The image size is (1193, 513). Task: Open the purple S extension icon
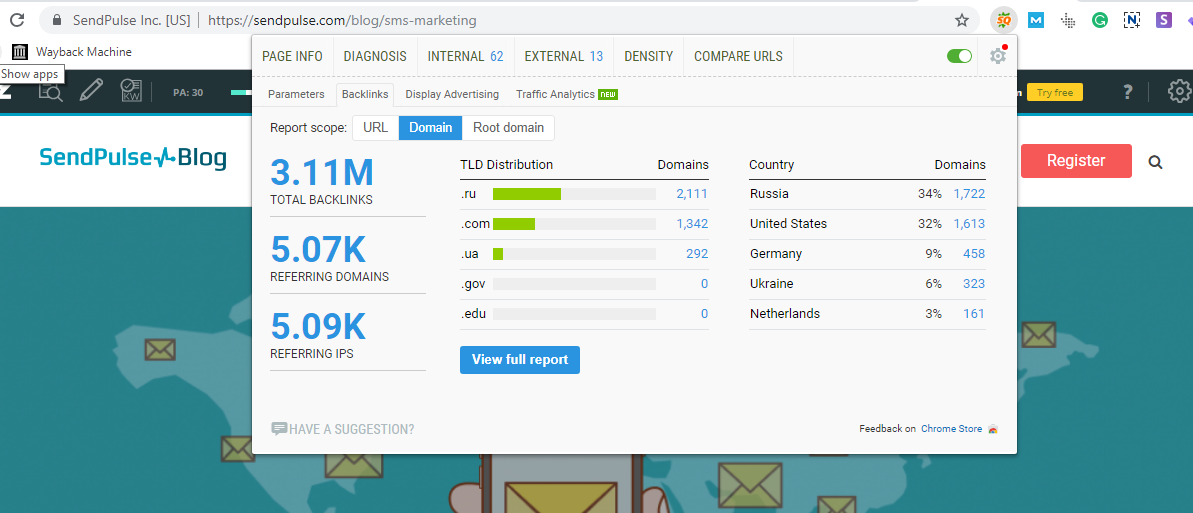(1163, 21)
